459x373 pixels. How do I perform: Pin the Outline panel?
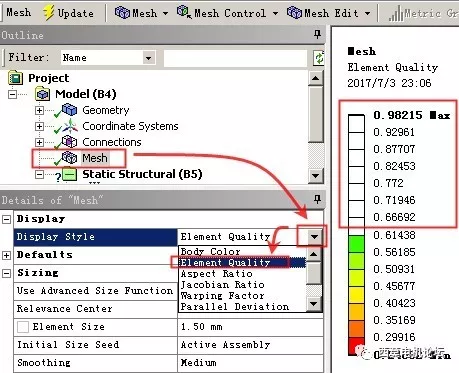click(x=317, y=34)
